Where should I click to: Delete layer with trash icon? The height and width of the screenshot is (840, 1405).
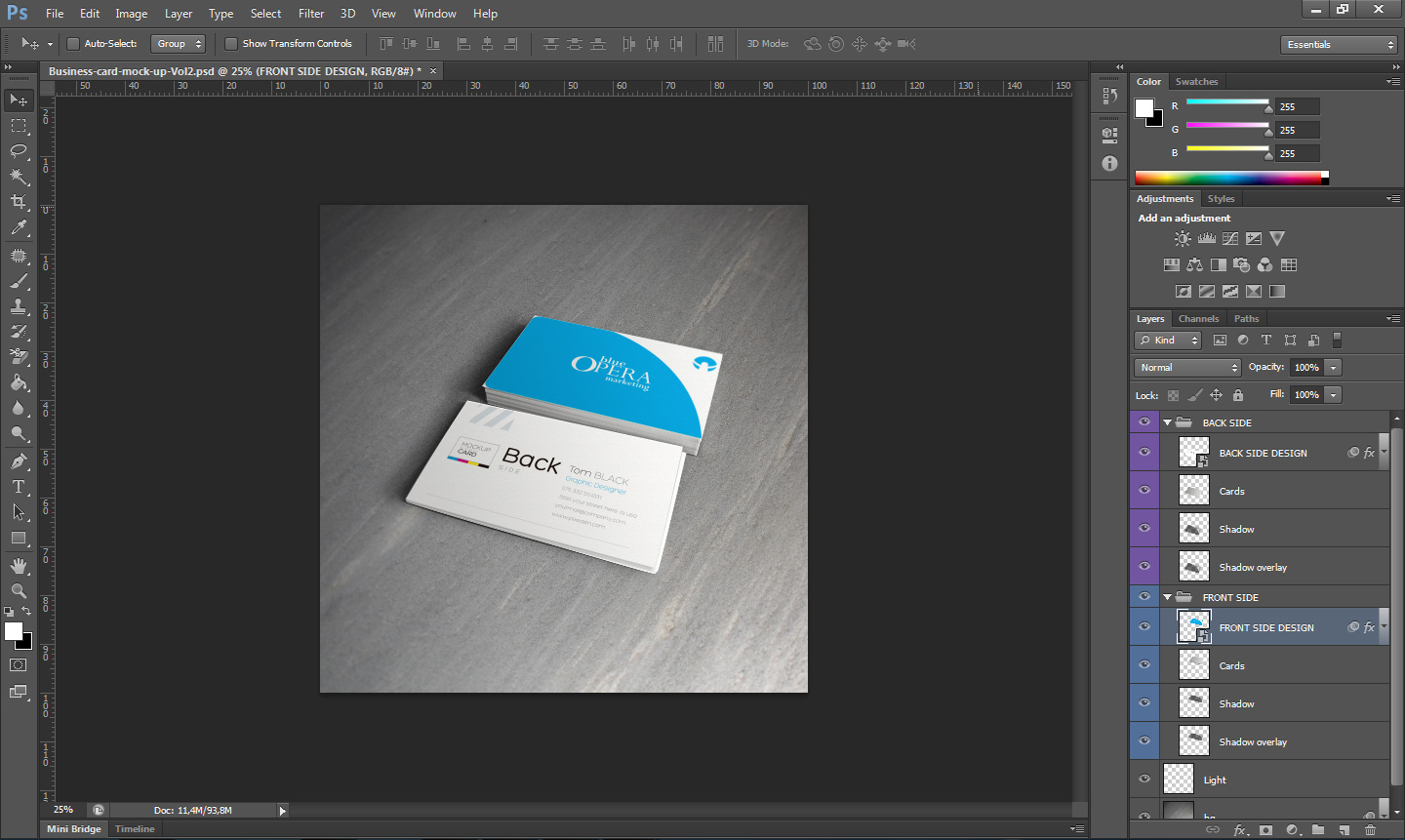click(1370, 830)
